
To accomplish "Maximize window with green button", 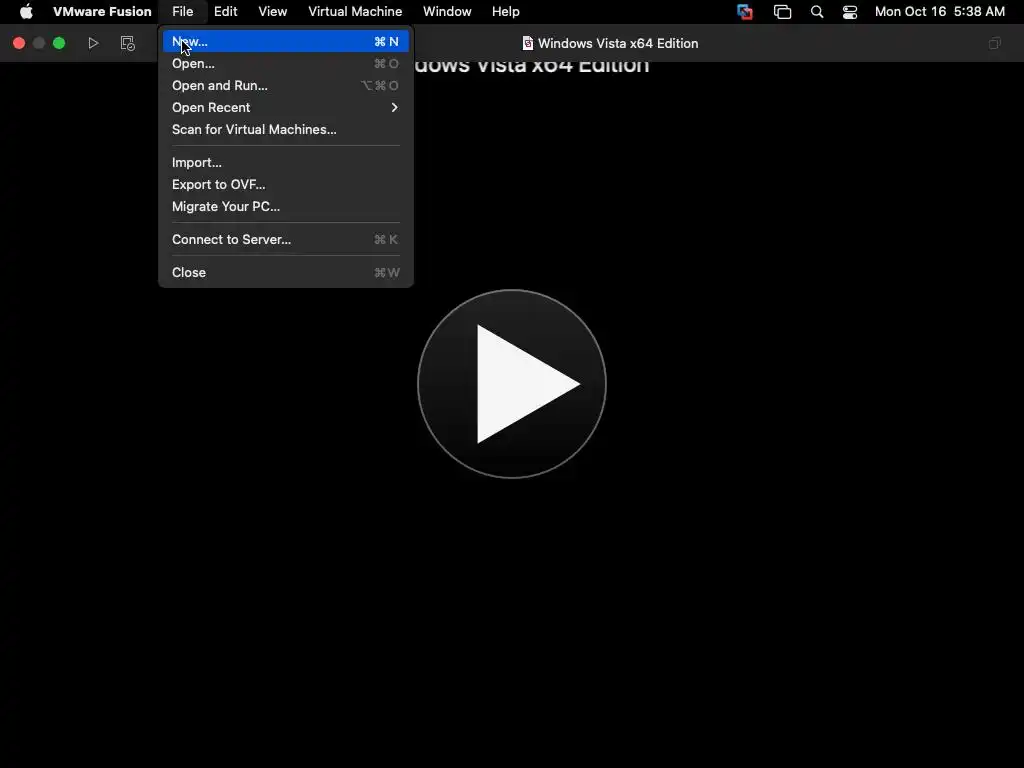I will coord(59,43).
